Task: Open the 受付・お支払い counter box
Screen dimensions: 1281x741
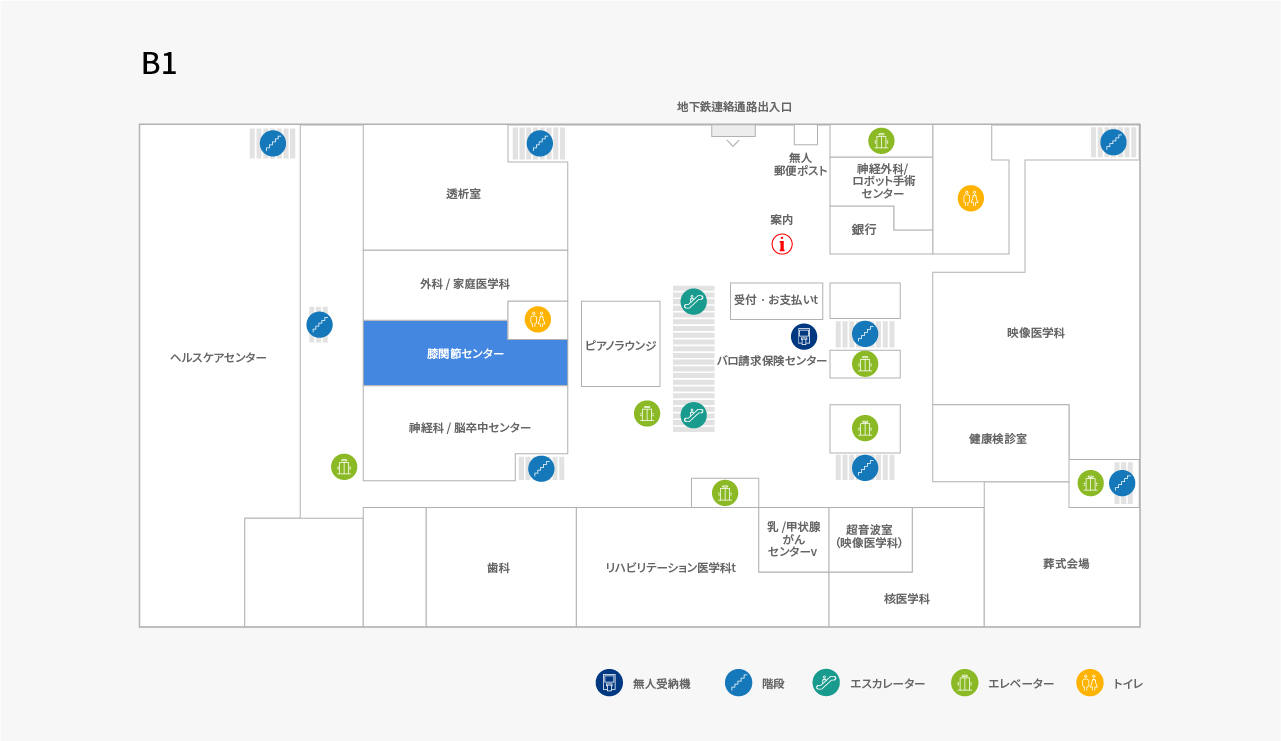Action: click(776, 300)
